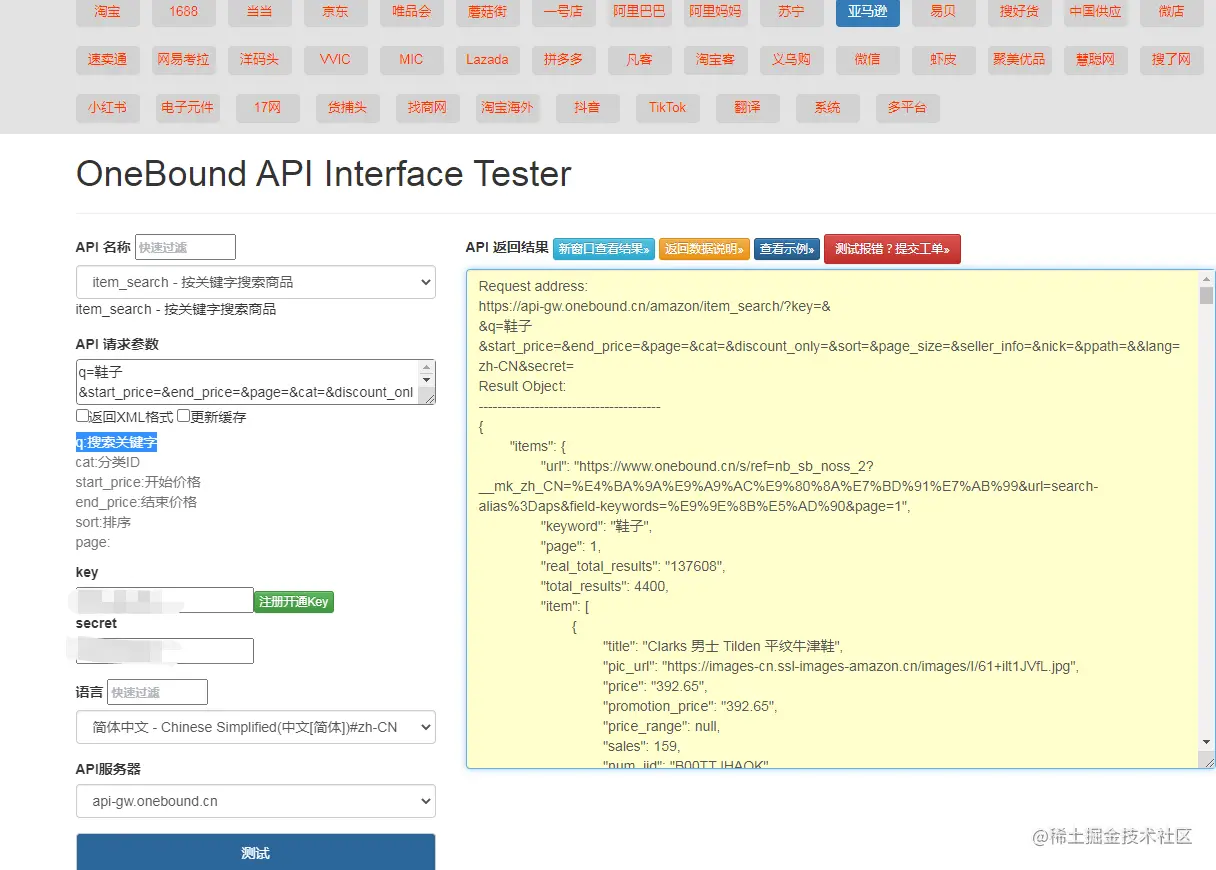1216x870 pixels.
Task: Open results via 新窗口查看结果 button
Action: click(604, 249)
